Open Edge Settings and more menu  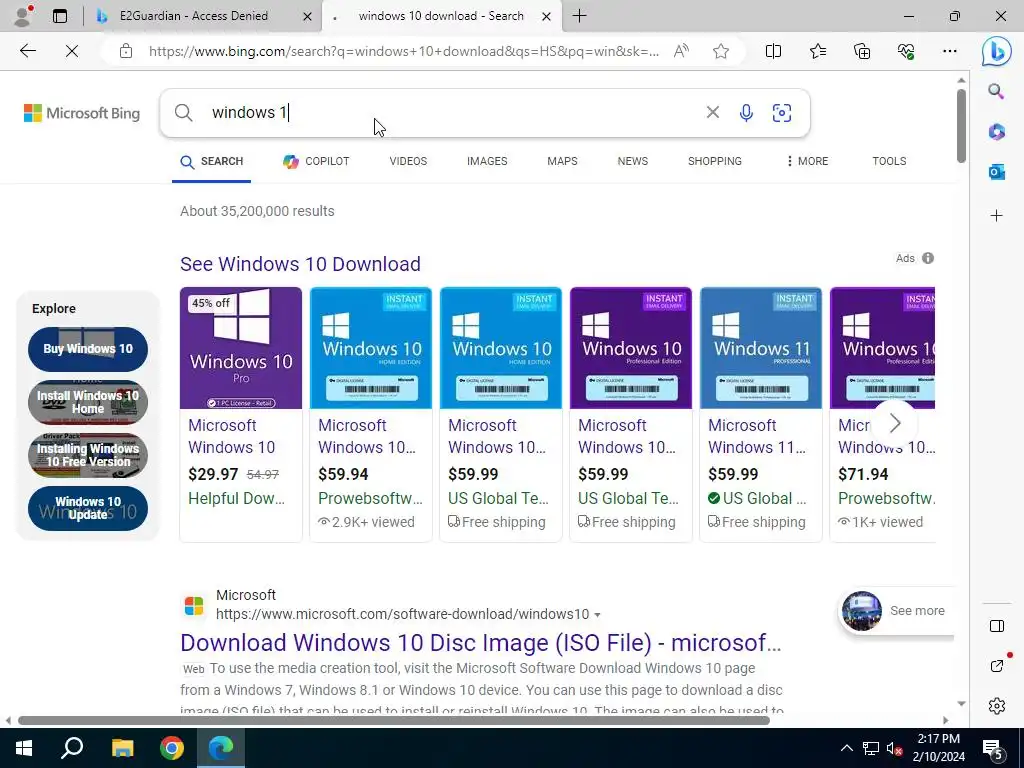[950, 51]
